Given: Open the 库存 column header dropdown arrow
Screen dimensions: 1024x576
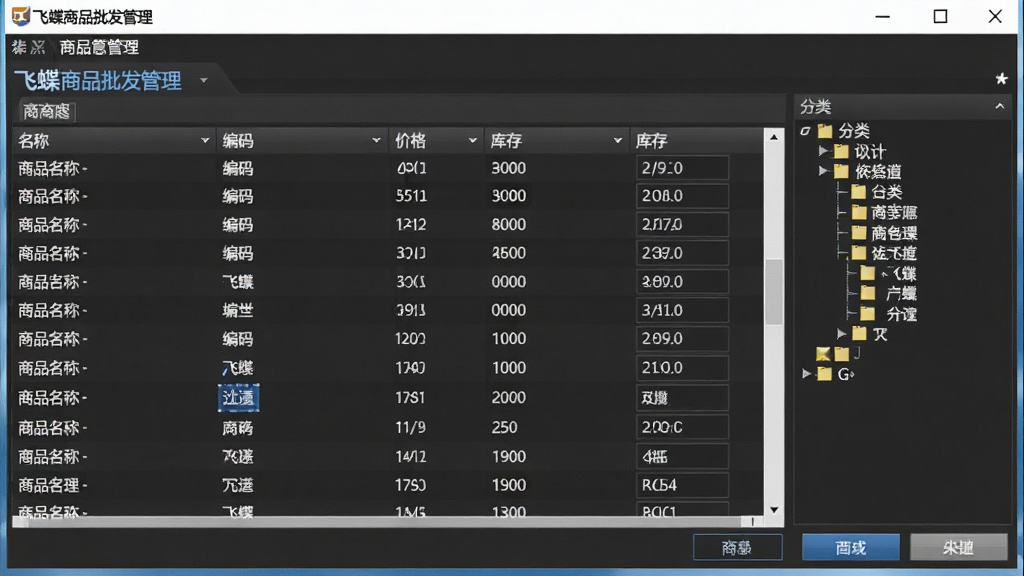Looking at the screenshot, I should coord(617,140).
